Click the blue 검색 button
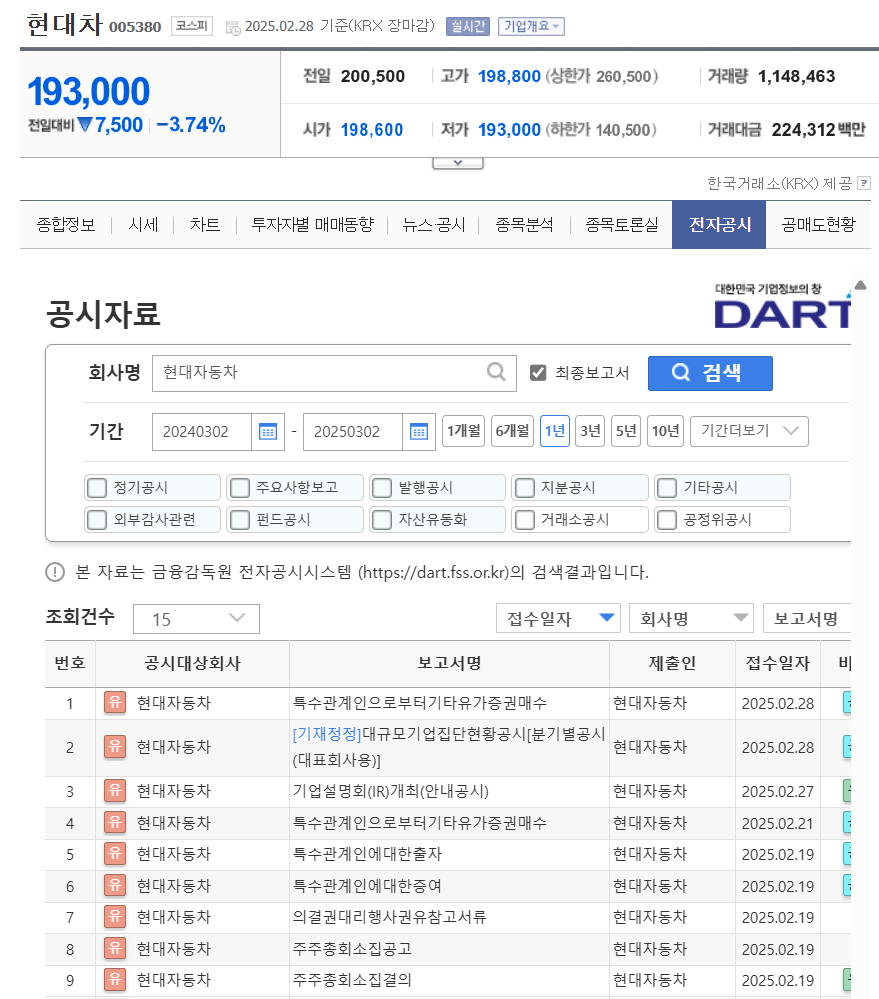879x999 pixels. point(710,373)
